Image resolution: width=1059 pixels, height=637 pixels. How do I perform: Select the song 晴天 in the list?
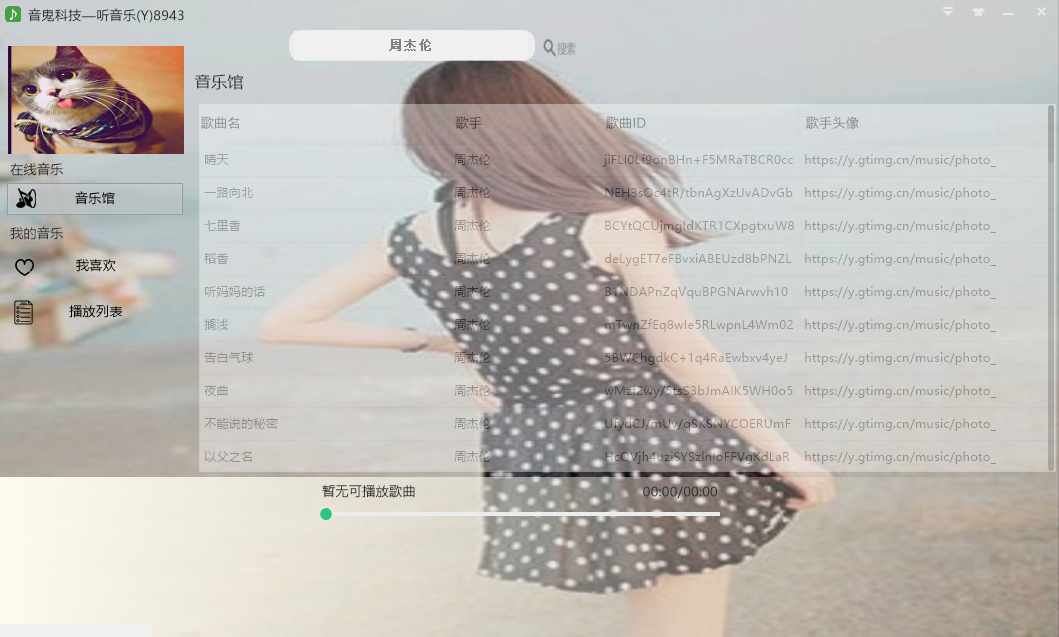[x=217, y=160]
